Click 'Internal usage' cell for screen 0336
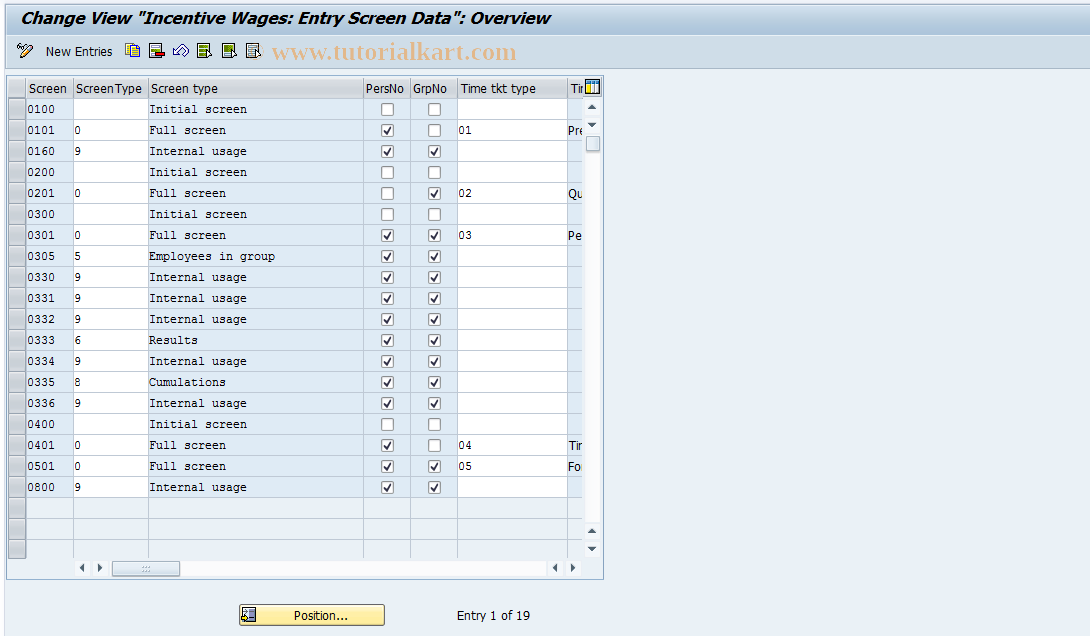Image resolution: width=1090 pixels, height=636 pixels. click(256, 403)
